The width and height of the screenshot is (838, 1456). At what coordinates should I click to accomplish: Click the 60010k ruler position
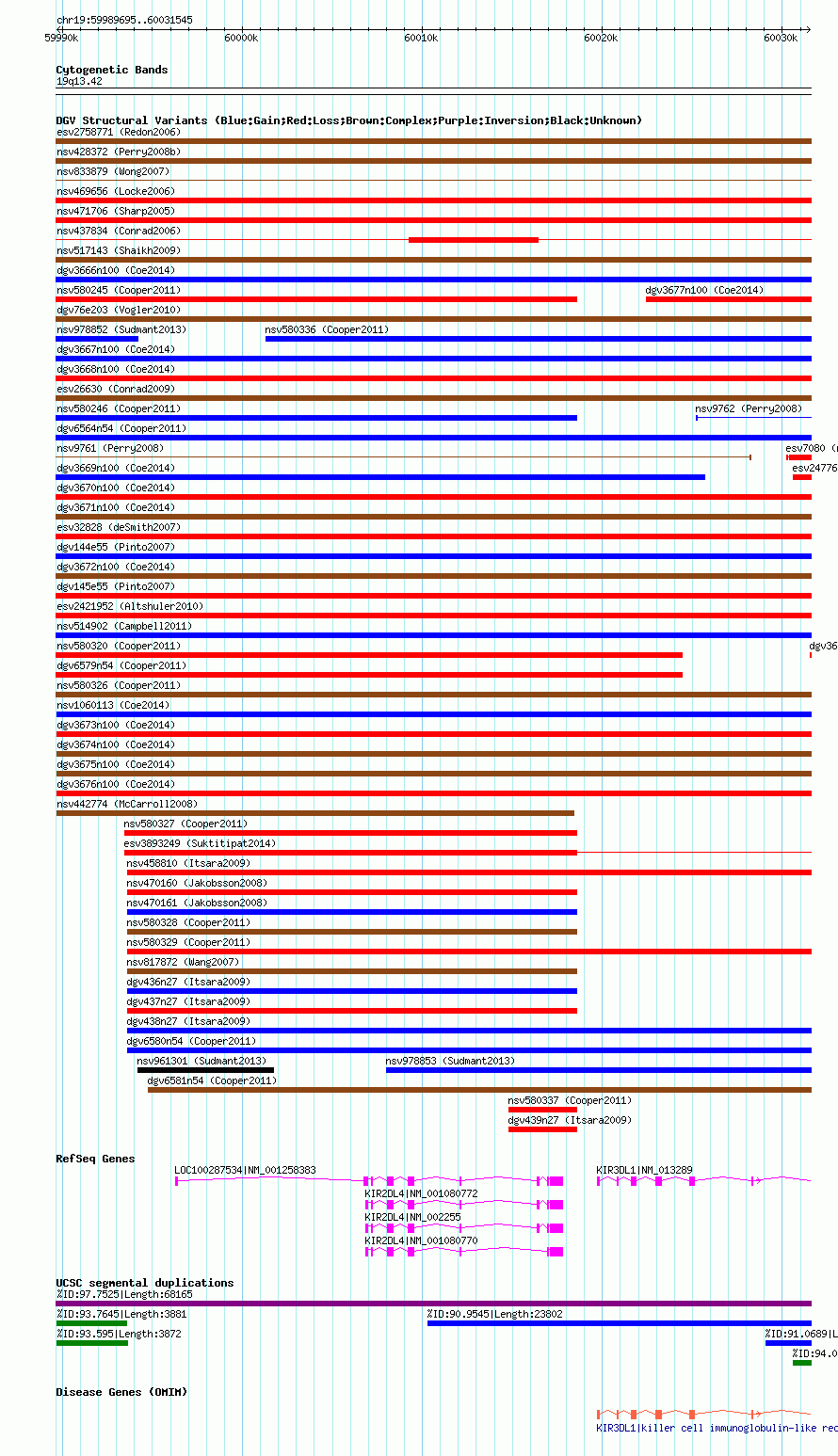click(x=421, y=38)
